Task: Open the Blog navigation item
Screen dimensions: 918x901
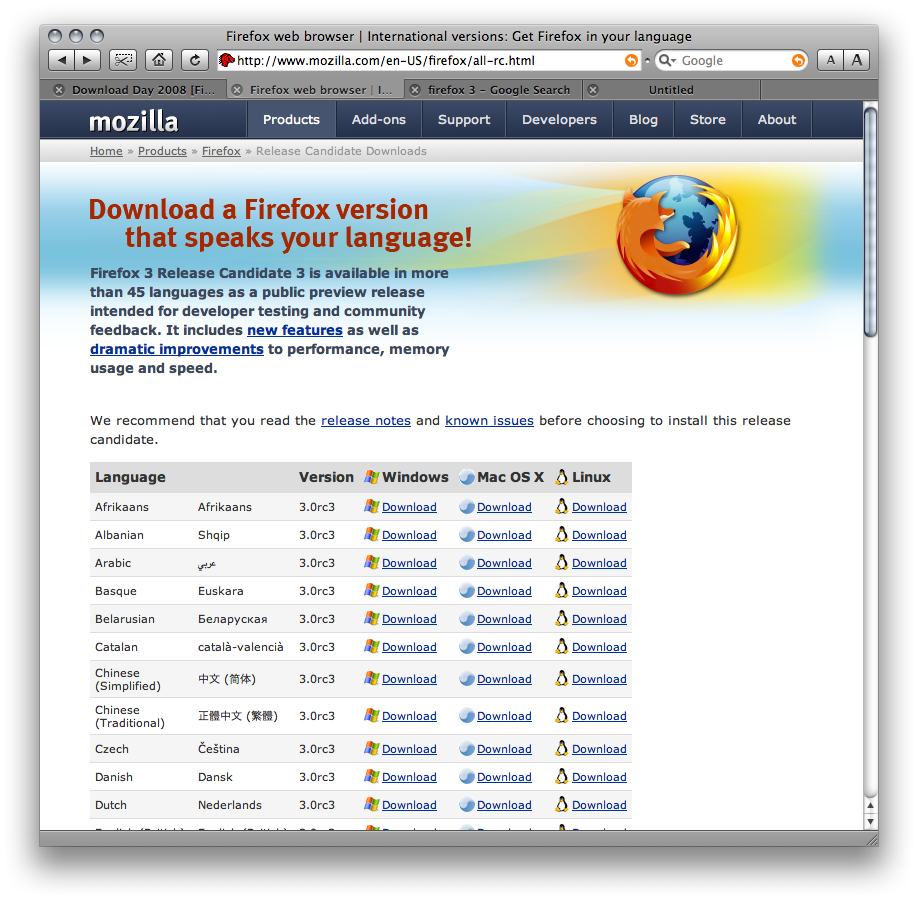Action: 643,119
